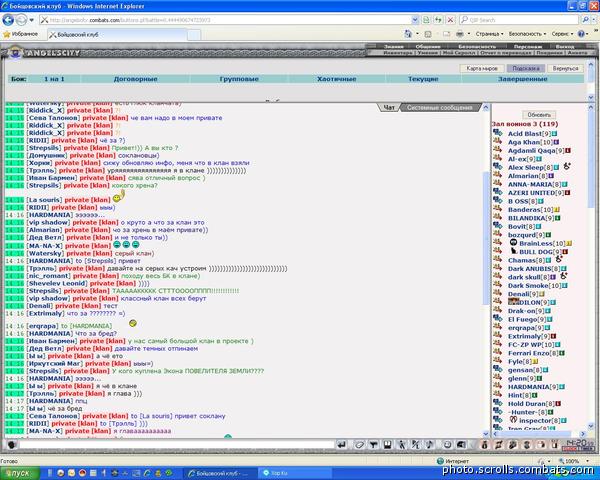Click player name Dark Smoke in list
The width and height of the screenshot is (600, 480).
coord(528,285)
